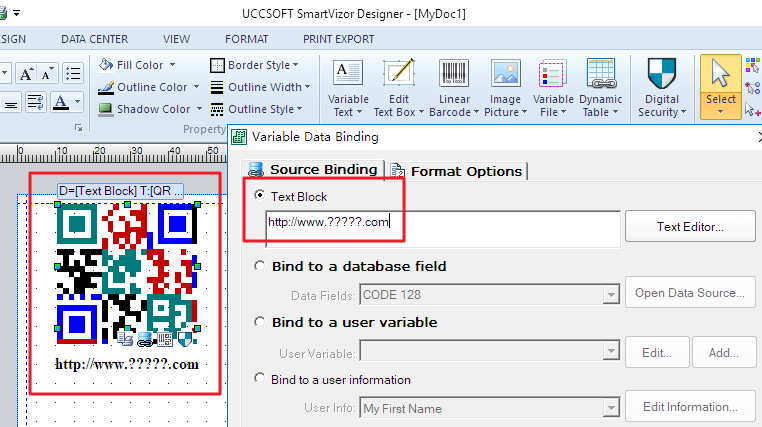Increase font size with larger A icon
The image size is (762, 427).
pos(26,74)
